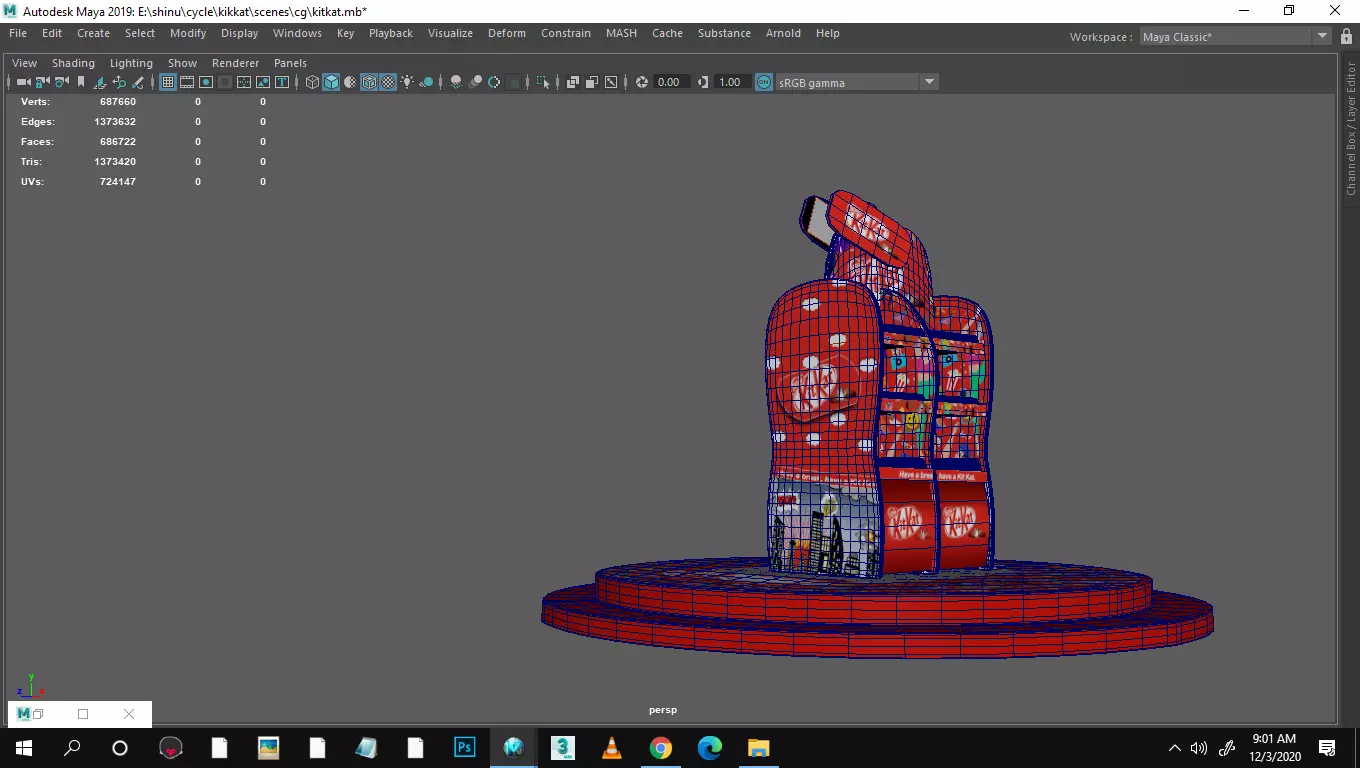The height and width of the screenshot is (768, 1360).
Task: Click the Image Plane icon
Action: 100,82
